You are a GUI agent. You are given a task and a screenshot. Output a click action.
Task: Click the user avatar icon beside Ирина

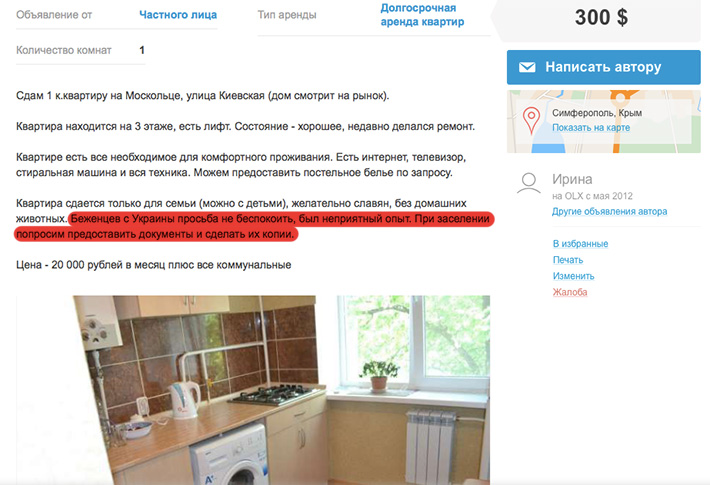coord(528,183)
